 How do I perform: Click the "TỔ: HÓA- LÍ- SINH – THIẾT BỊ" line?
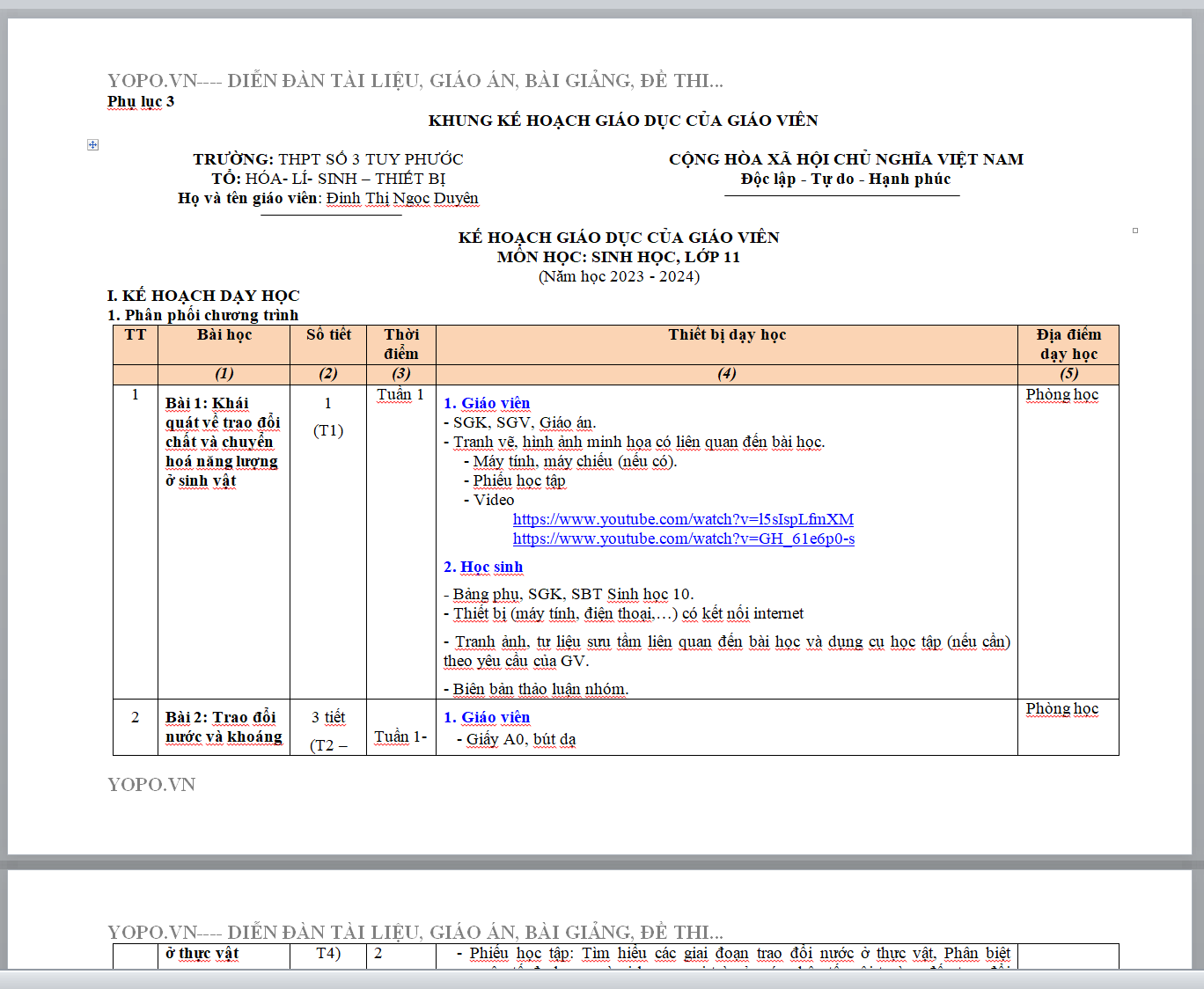coord(328,179)
